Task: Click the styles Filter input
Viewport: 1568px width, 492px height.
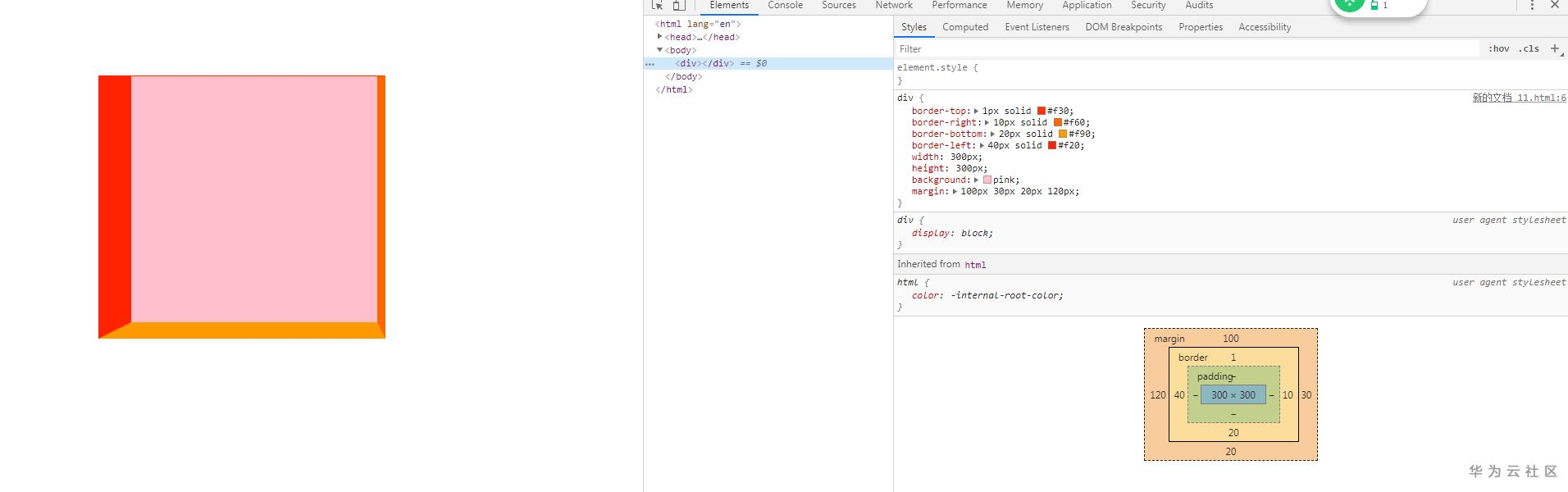Action: click(1187, 49)
